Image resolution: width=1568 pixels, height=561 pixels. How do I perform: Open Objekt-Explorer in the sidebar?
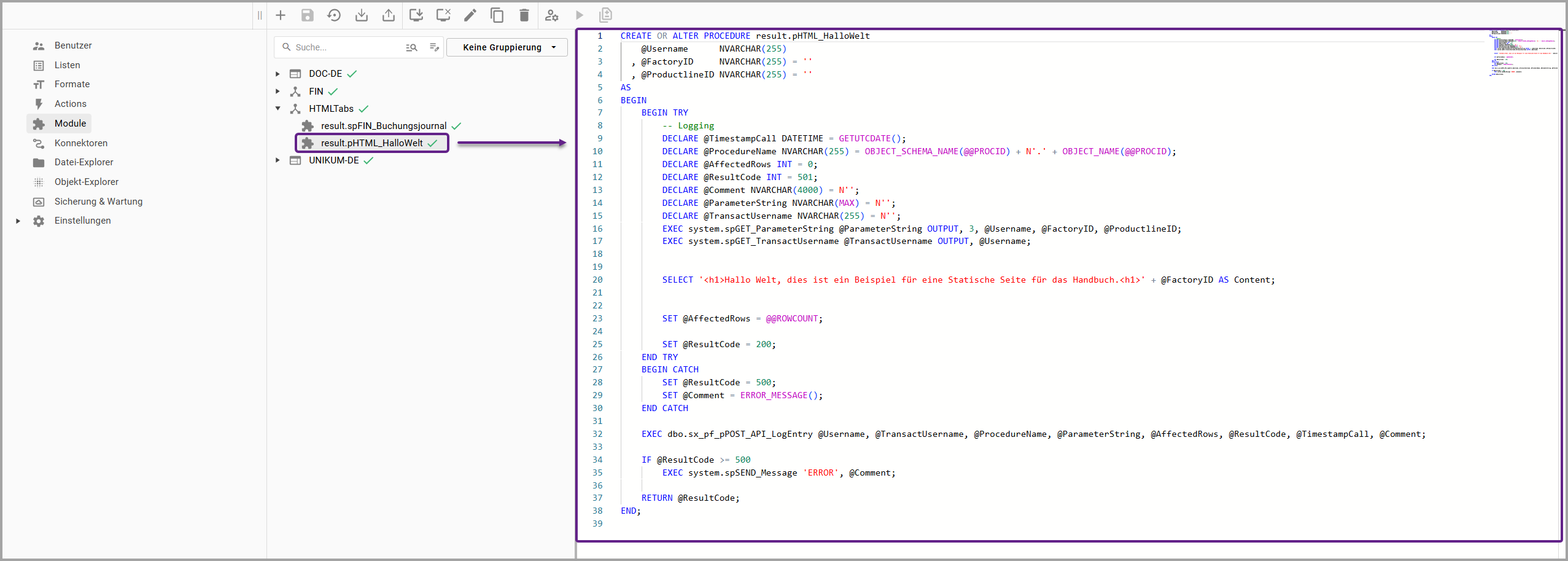point(86,182)
